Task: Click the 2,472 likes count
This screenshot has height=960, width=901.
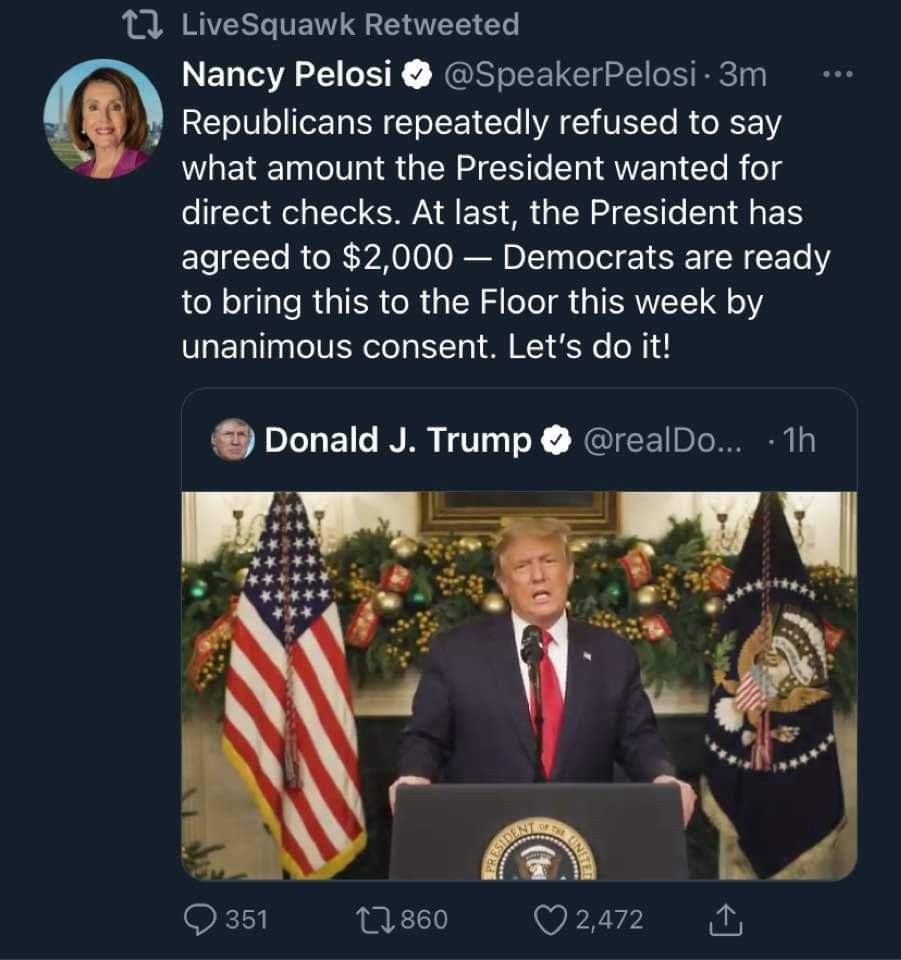Action: 609,920
